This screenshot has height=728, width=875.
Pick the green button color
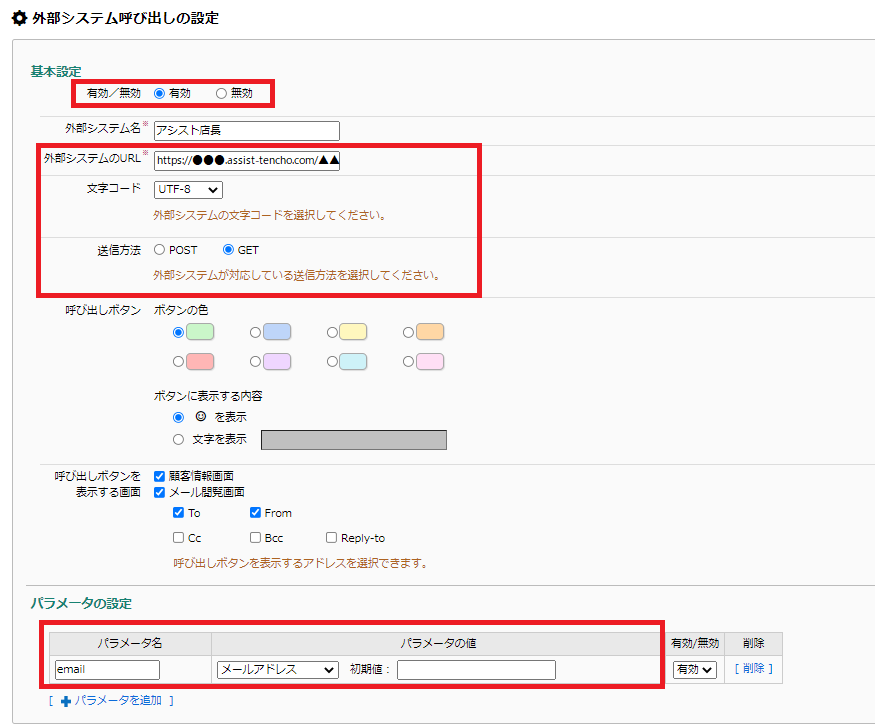tap(200, 332)
